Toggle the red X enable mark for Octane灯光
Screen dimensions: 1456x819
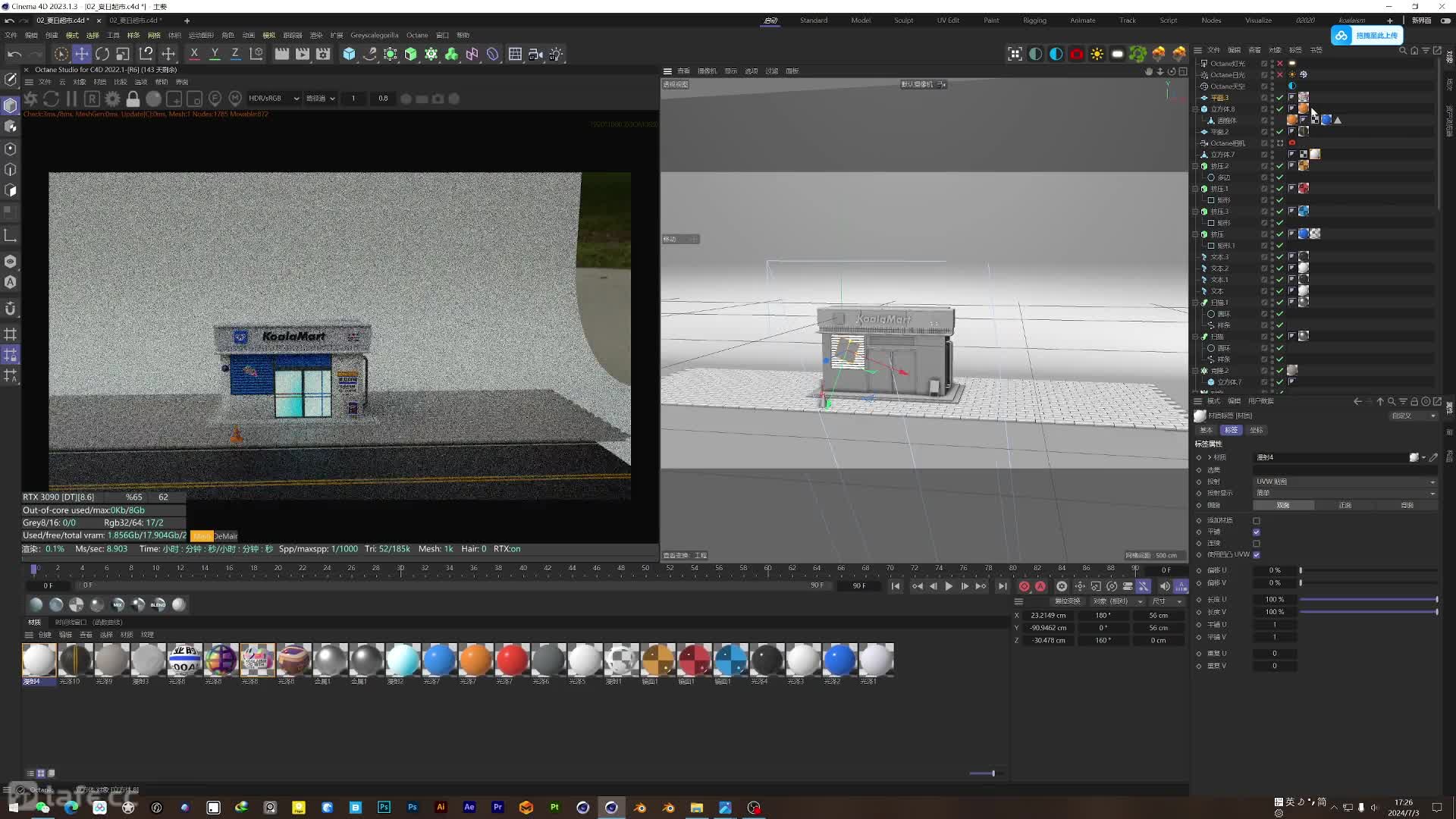1280,64
